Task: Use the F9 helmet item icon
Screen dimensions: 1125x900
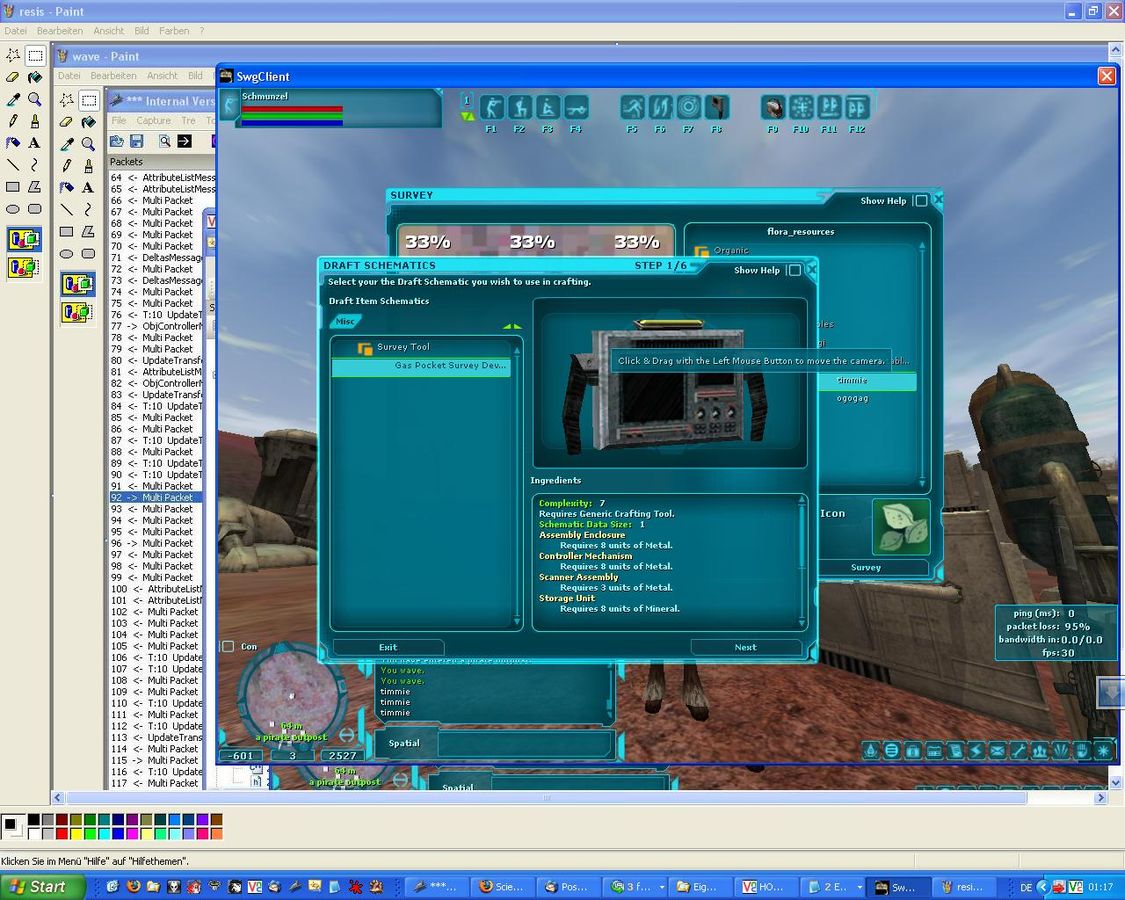Action: (773, 108)
